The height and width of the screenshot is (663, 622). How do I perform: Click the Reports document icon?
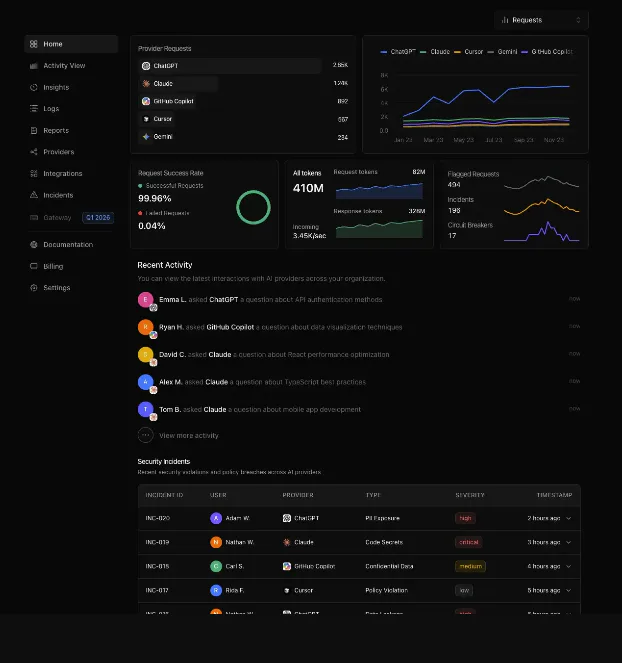point(34,130)
